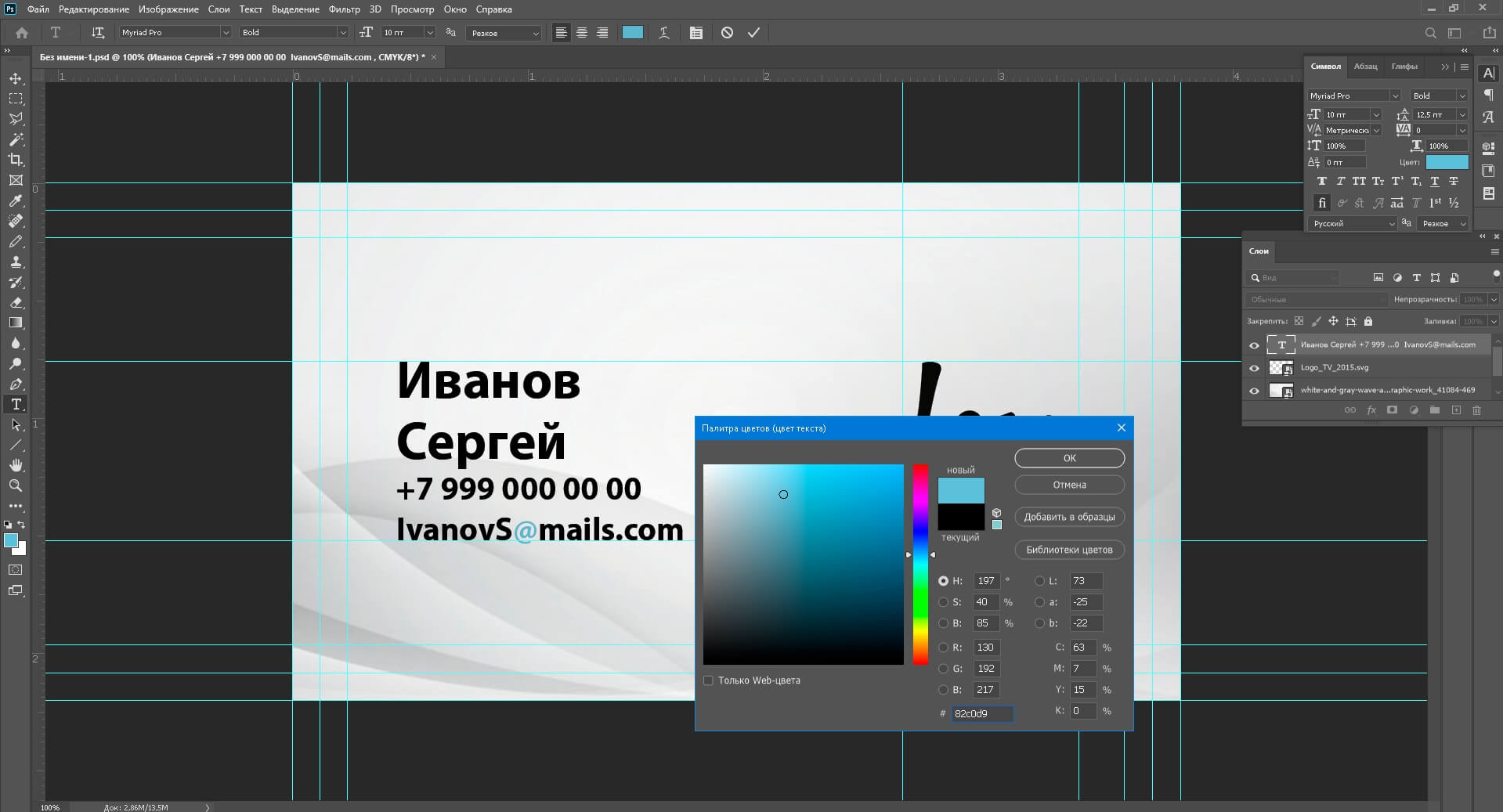
Task: Open the Изображение menu
Action: 168,9
